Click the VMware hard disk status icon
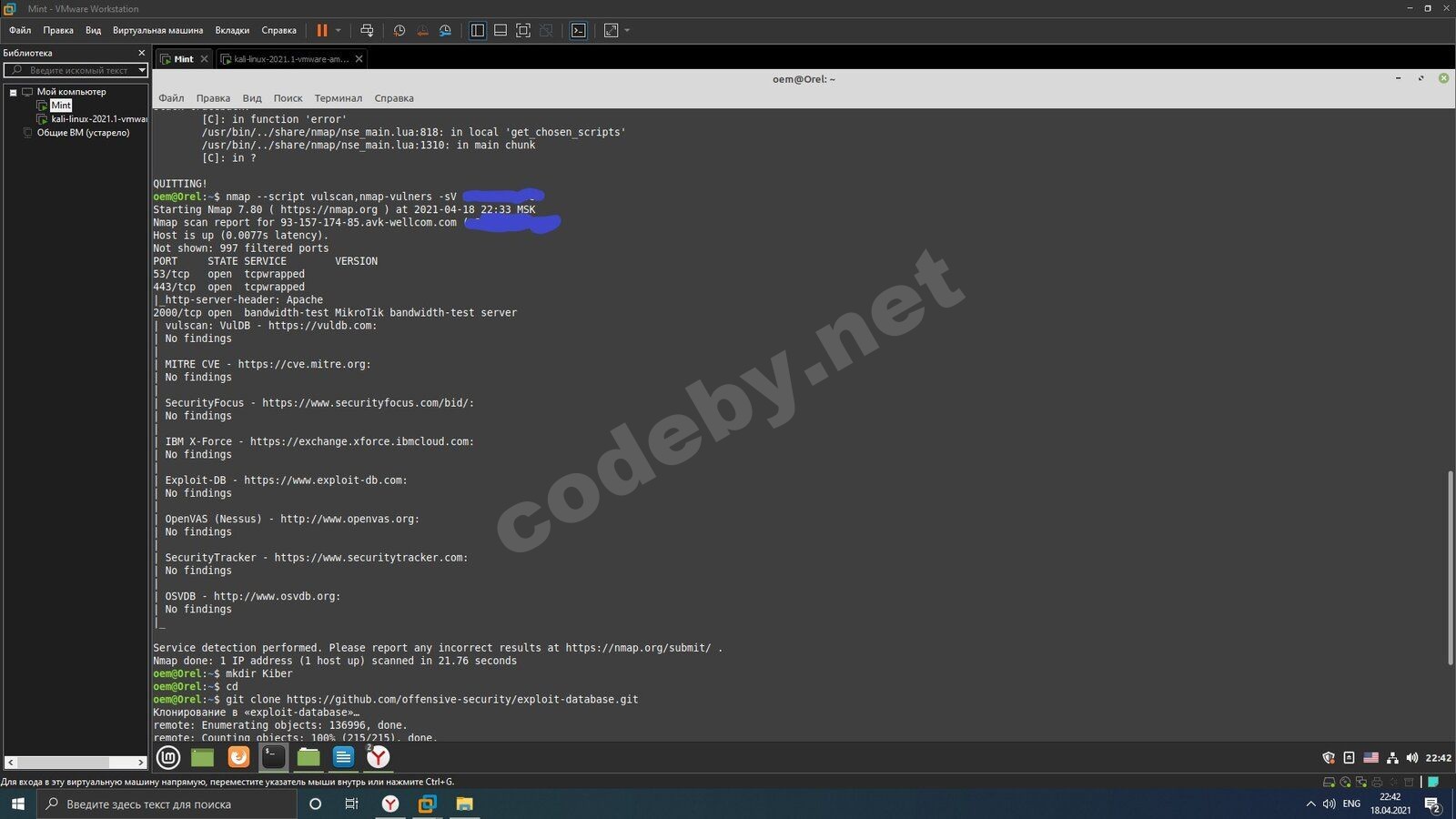Image resolution: width=1456 pixels, height=819 pixels. 1329,782
